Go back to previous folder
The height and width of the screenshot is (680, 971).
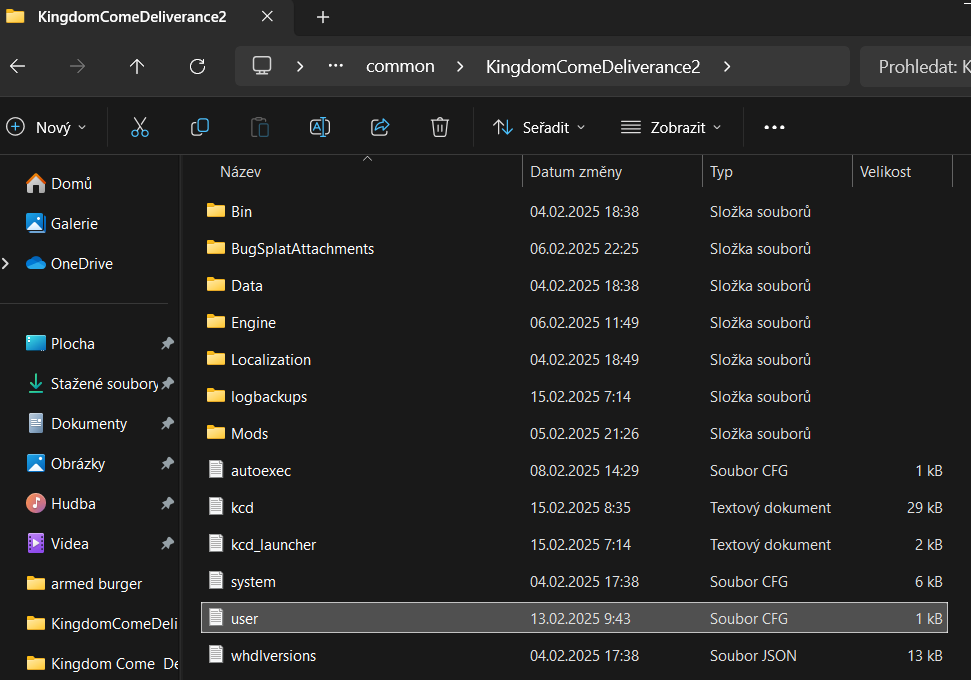(x=18, y=66)
